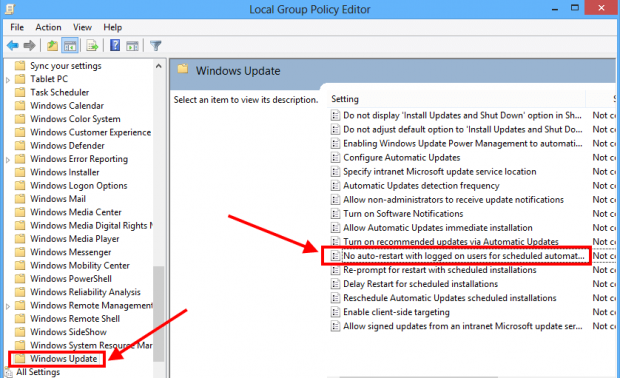Select Allow signed updates from an intranet setting
Viewport: 620px width, 378px height.
(x=463, y=326)
